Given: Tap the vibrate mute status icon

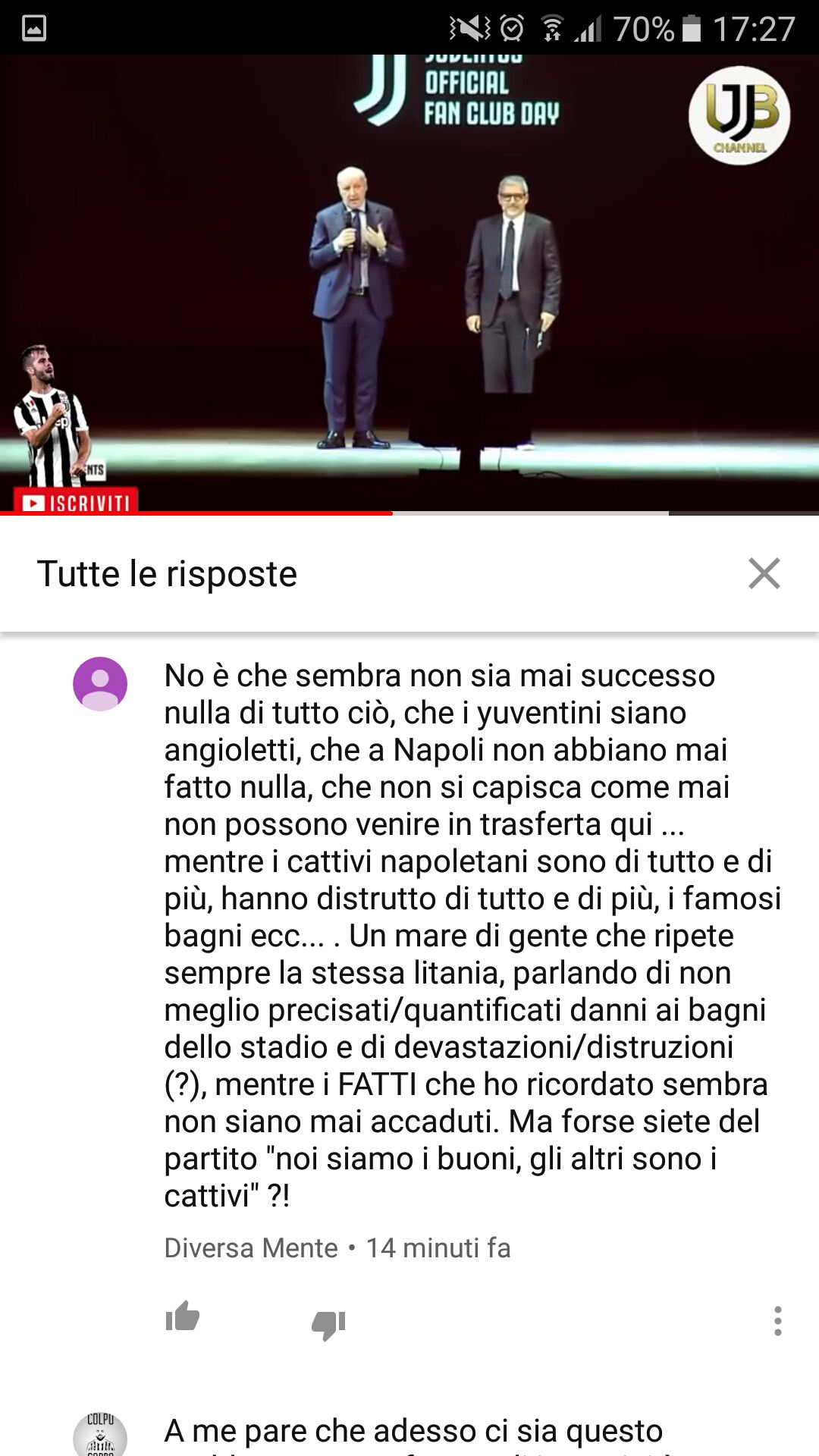Looking at the screenshot, I should coord(469,29).
